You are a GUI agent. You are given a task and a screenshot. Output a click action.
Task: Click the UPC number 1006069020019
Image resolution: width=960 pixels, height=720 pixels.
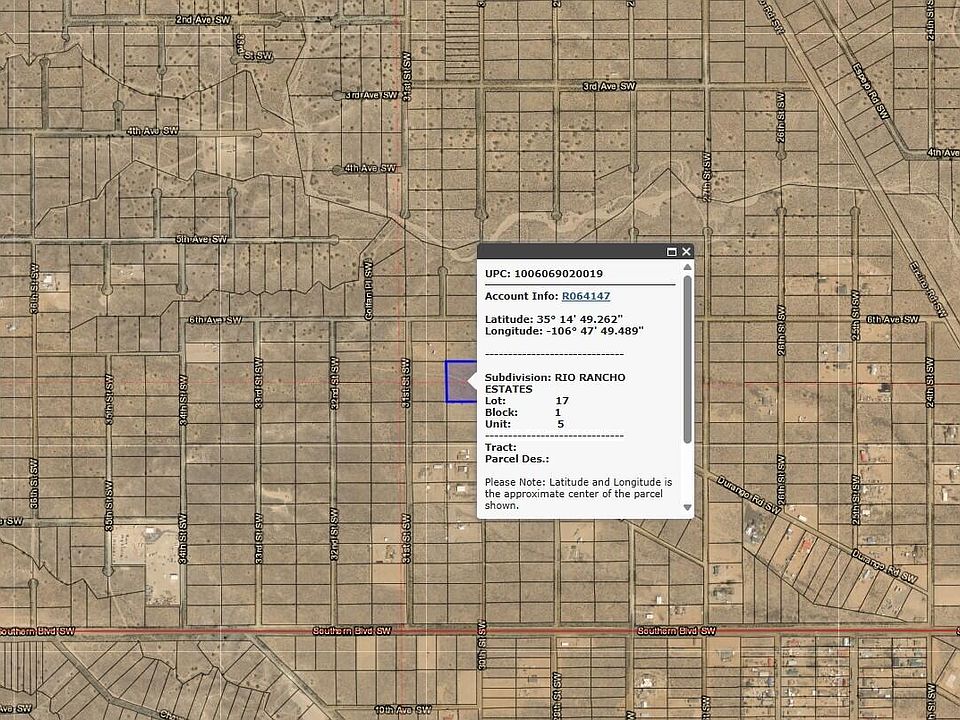(558, 273)
